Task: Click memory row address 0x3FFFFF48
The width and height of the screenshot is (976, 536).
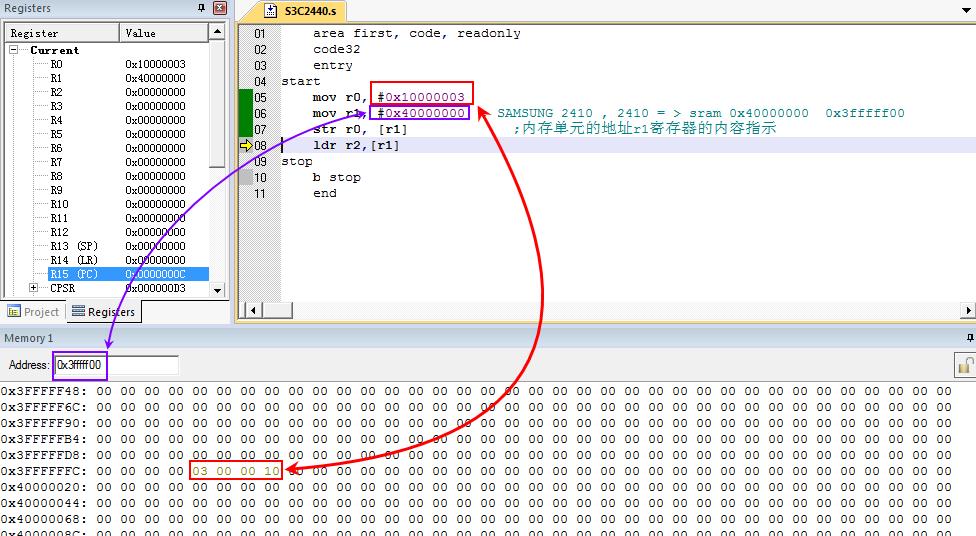Action: click(x=44, y=391)
